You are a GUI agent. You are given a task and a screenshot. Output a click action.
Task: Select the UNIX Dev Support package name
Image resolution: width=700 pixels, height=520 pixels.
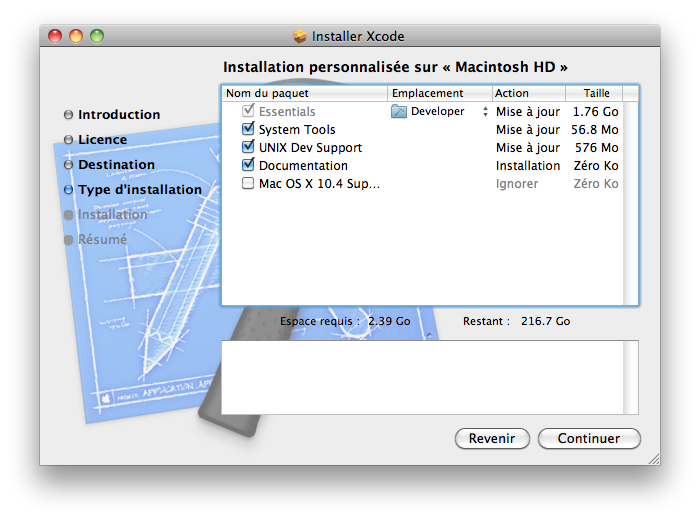pyautogui.click(x=310, y=148)
